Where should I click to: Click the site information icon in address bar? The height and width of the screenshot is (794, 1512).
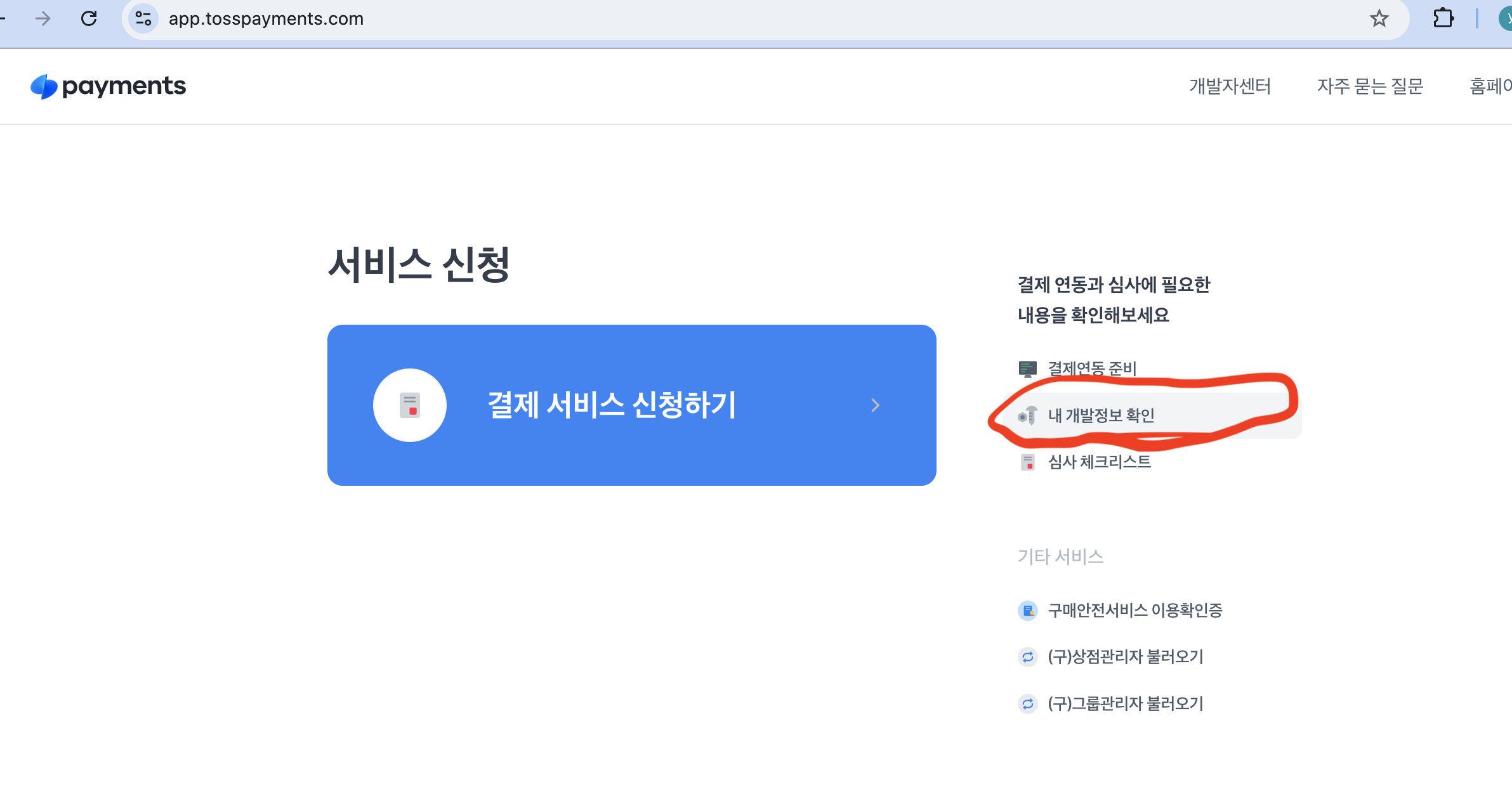tap(143, 18)
